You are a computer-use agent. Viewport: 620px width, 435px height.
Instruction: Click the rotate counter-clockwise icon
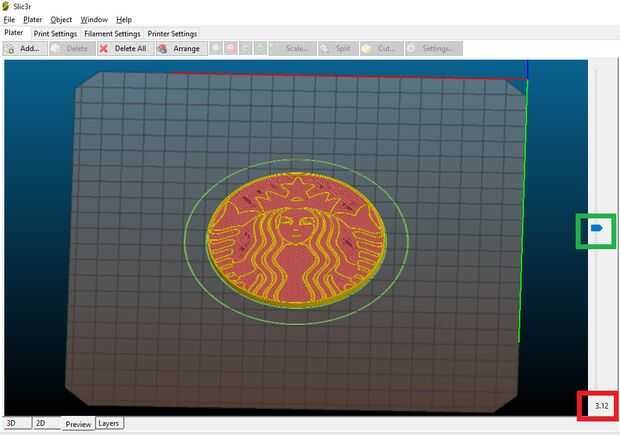click(246, 49)
